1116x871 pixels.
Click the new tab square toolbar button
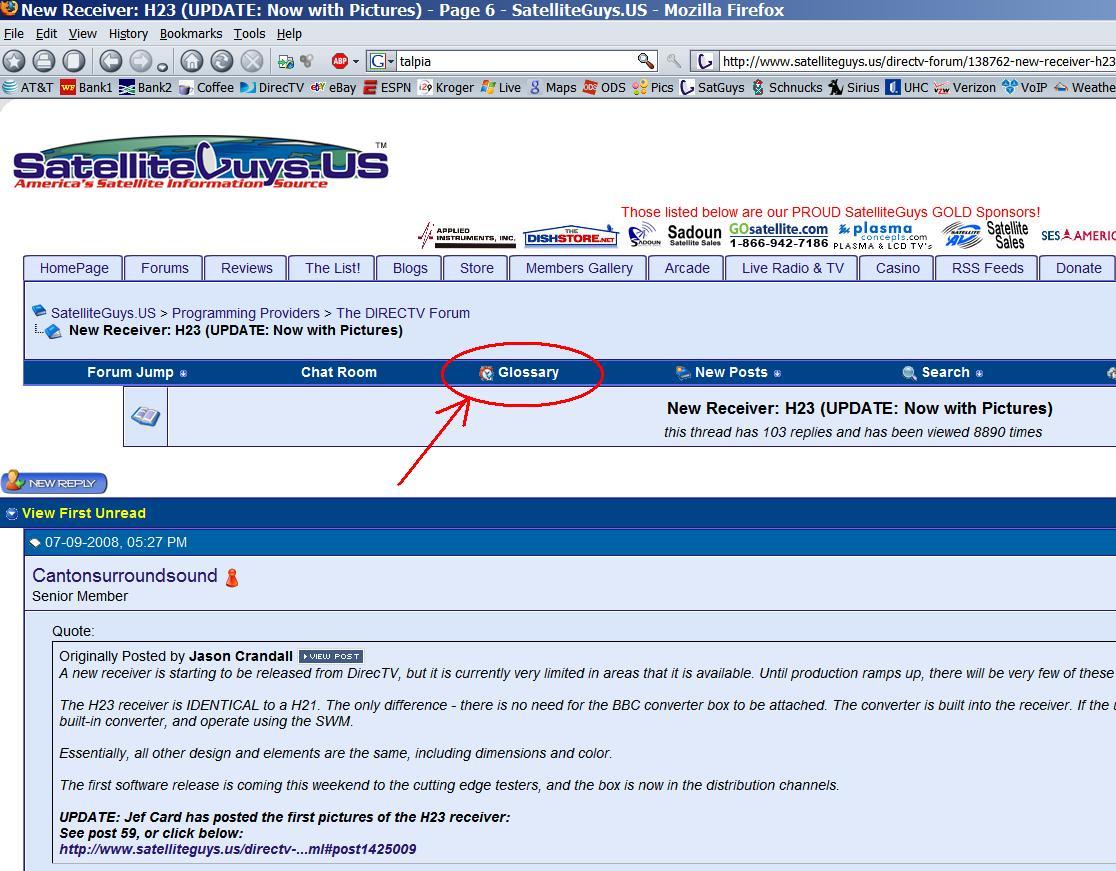point(73,61)
